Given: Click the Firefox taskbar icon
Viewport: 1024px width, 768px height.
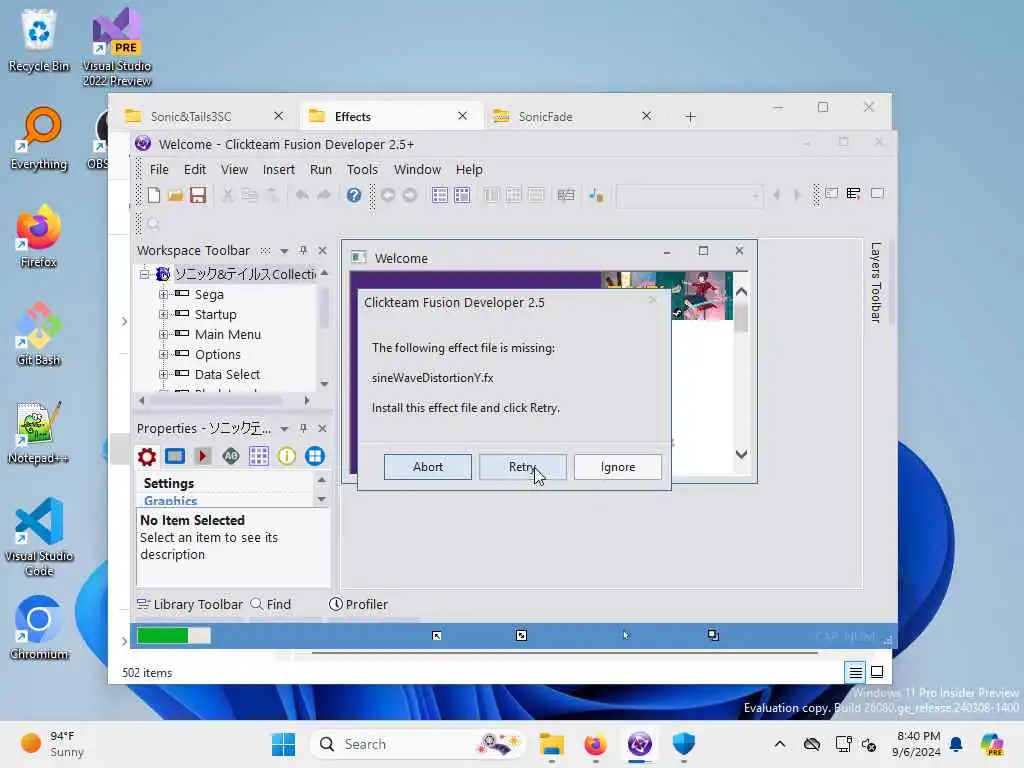Looking at the screenshot, I should pos(596,744).
